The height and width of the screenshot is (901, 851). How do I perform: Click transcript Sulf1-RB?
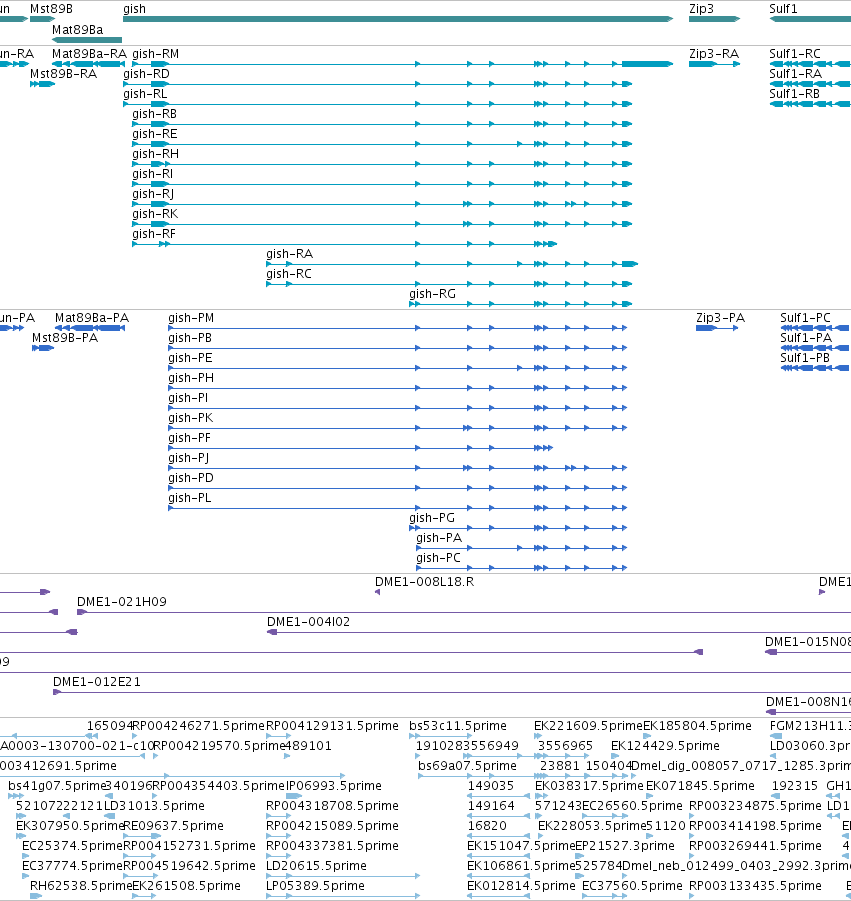[x=810, y=104]
